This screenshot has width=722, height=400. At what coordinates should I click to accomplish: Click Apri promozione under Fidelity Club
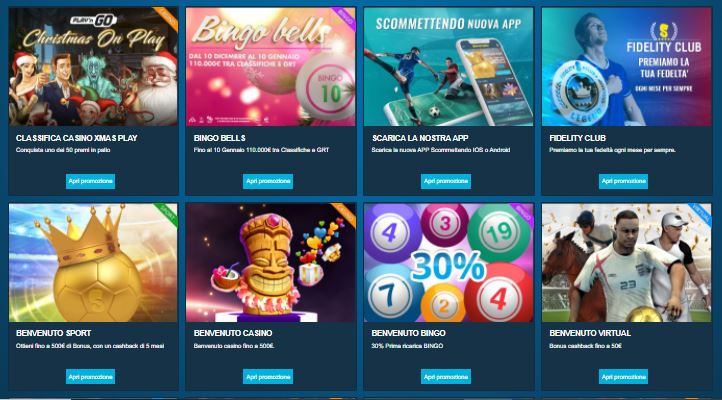coord(623,181)
